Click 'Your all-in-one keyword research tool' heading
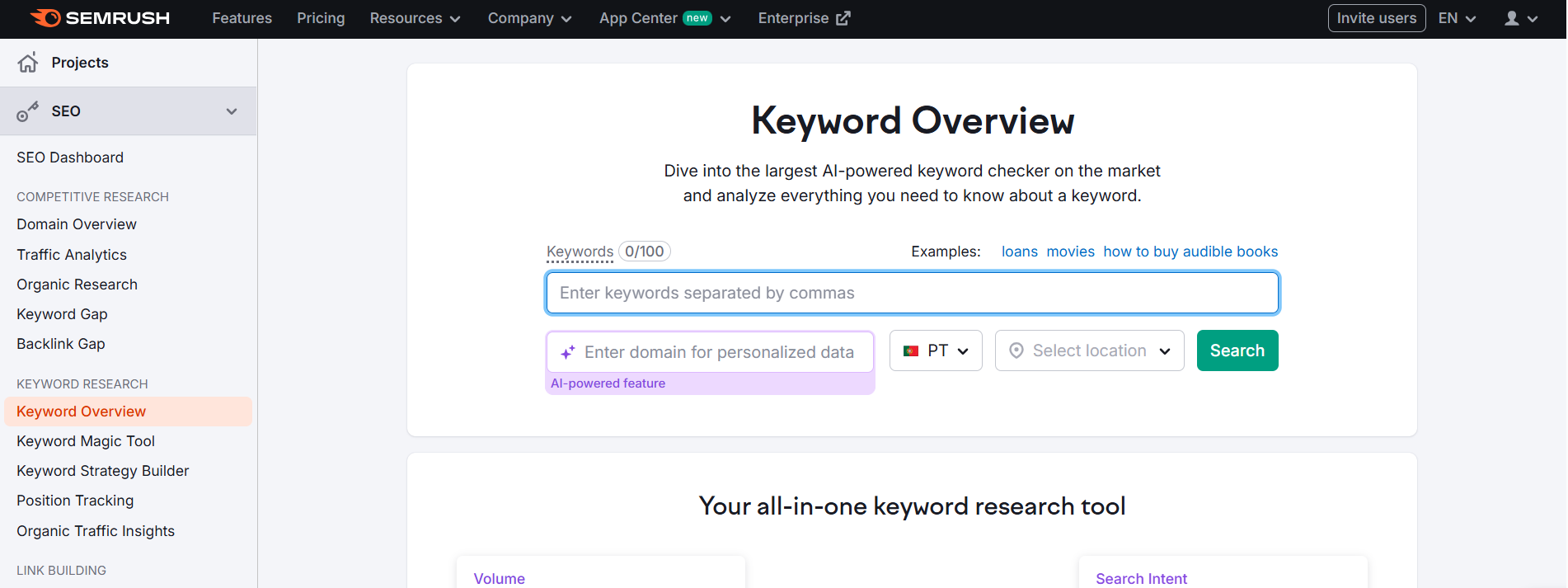The width and height of the screenshot is (1568, 588). coord(913,506)
